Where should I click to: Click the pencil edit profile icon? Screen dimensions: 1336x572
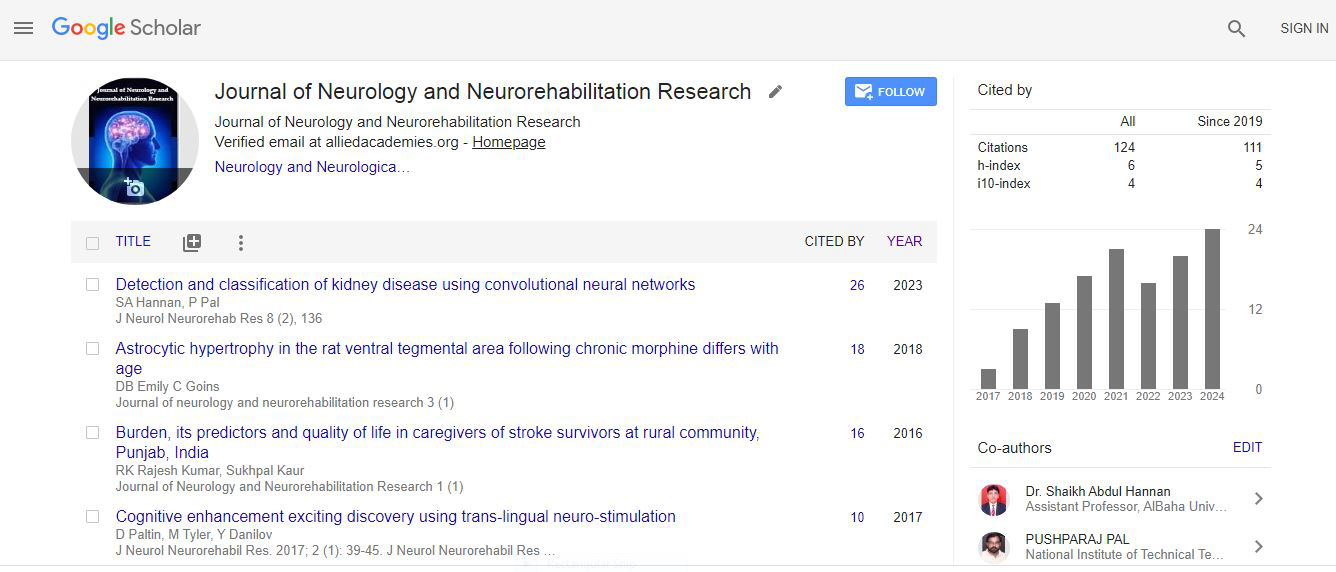775,92
